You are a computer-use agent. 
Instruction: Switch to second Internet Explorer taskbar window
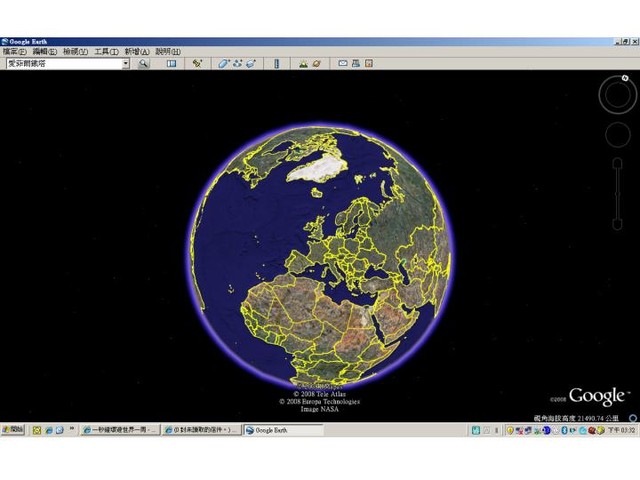(201, 430)
